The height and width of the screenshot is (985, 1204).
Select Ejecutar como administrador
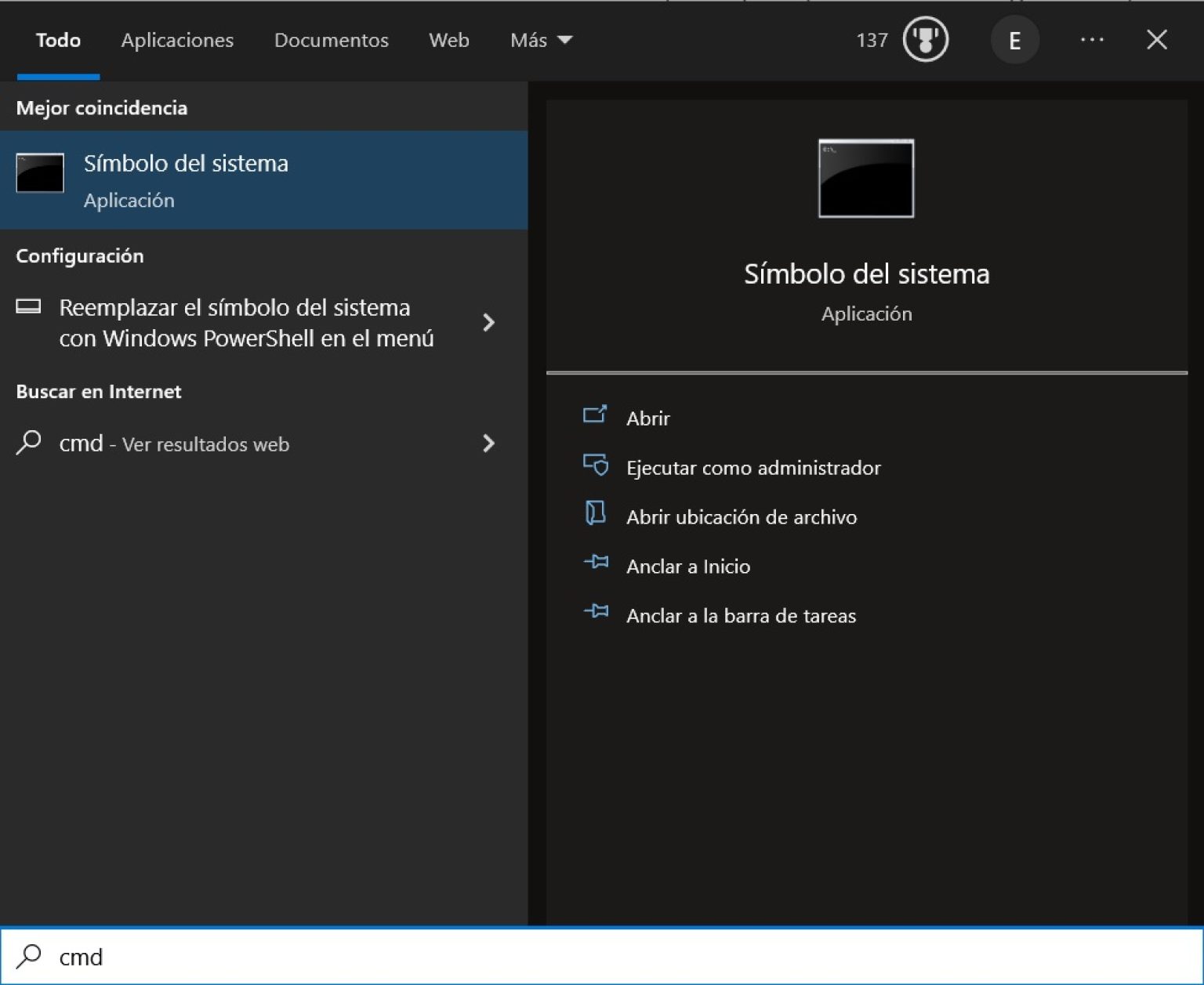pyautogui.click(x=752, y=467)
